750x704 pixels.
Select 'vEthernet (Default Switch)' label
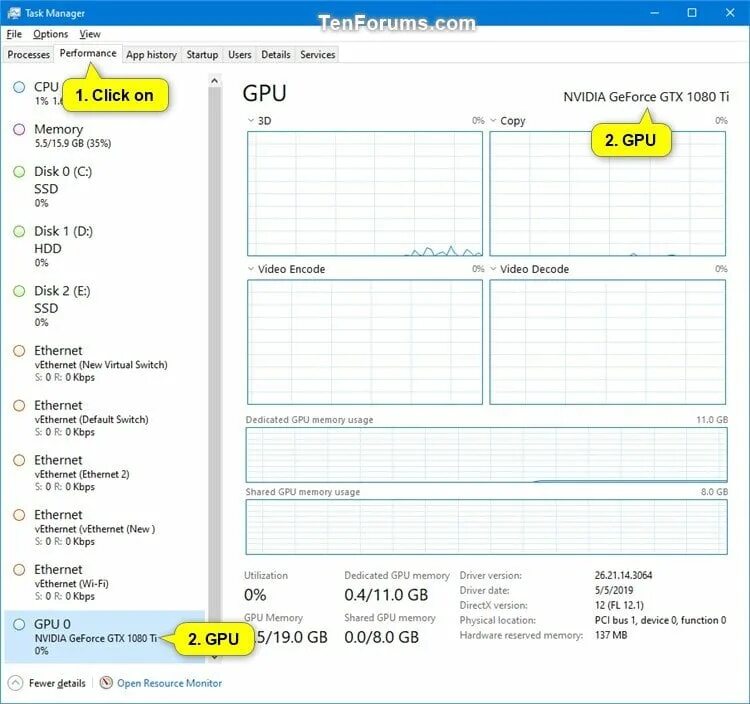pos(91,419)
